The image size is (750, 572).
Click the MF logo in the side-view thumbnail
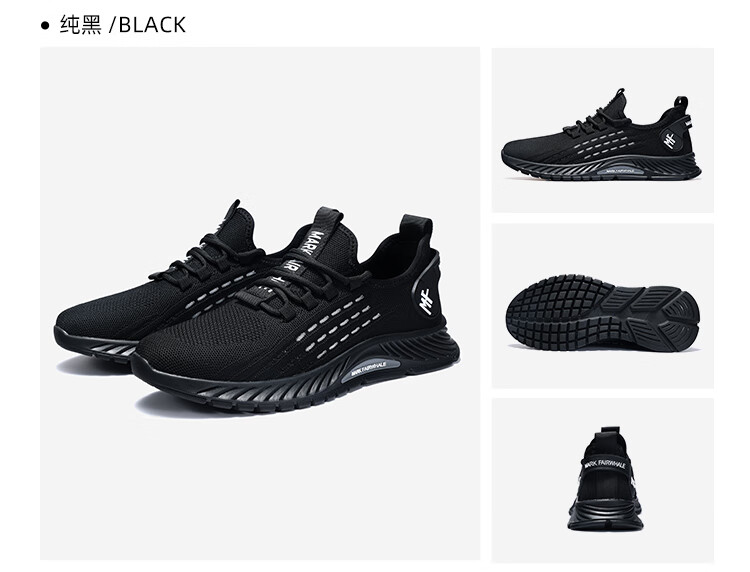point(670,139)
